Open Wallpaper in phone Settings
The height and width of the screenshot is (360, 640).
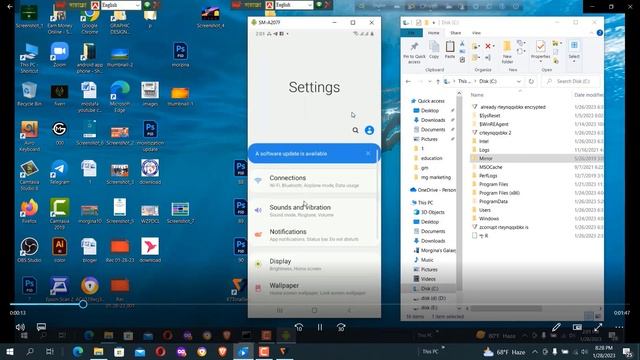click(314, 289)
